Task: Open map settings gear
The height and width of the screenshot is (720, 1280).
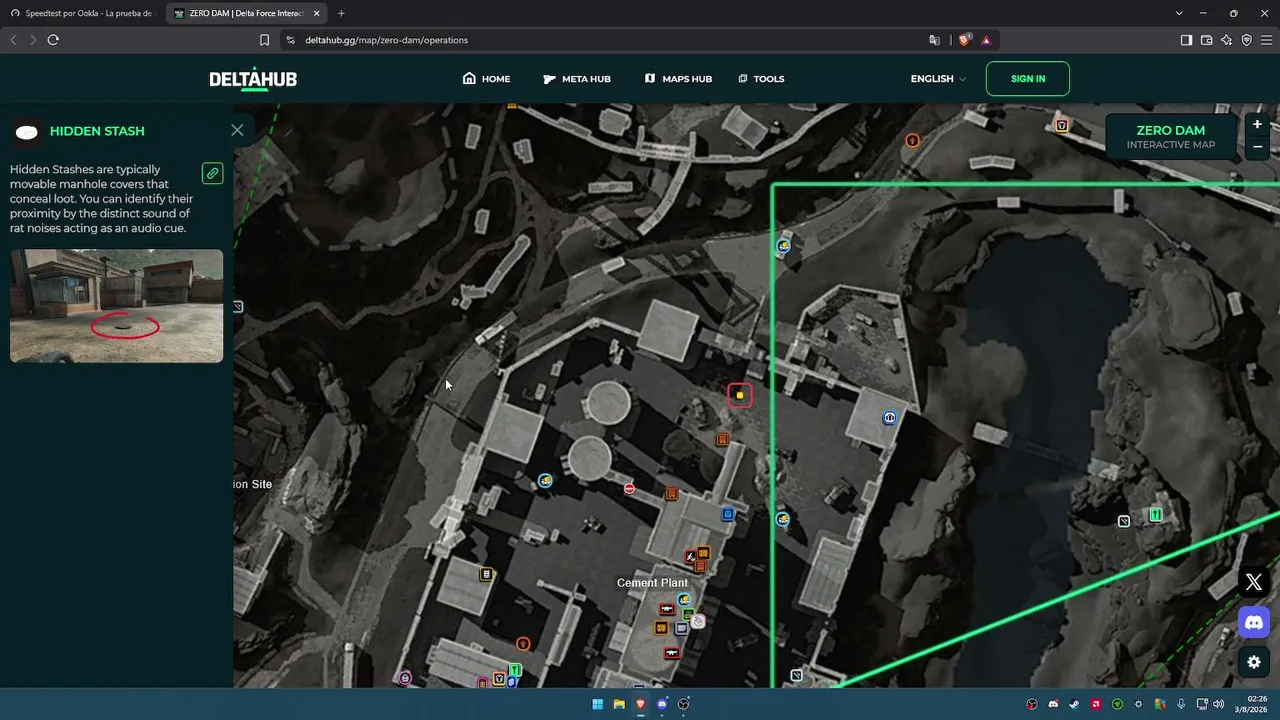Action: pos(1254,662)
